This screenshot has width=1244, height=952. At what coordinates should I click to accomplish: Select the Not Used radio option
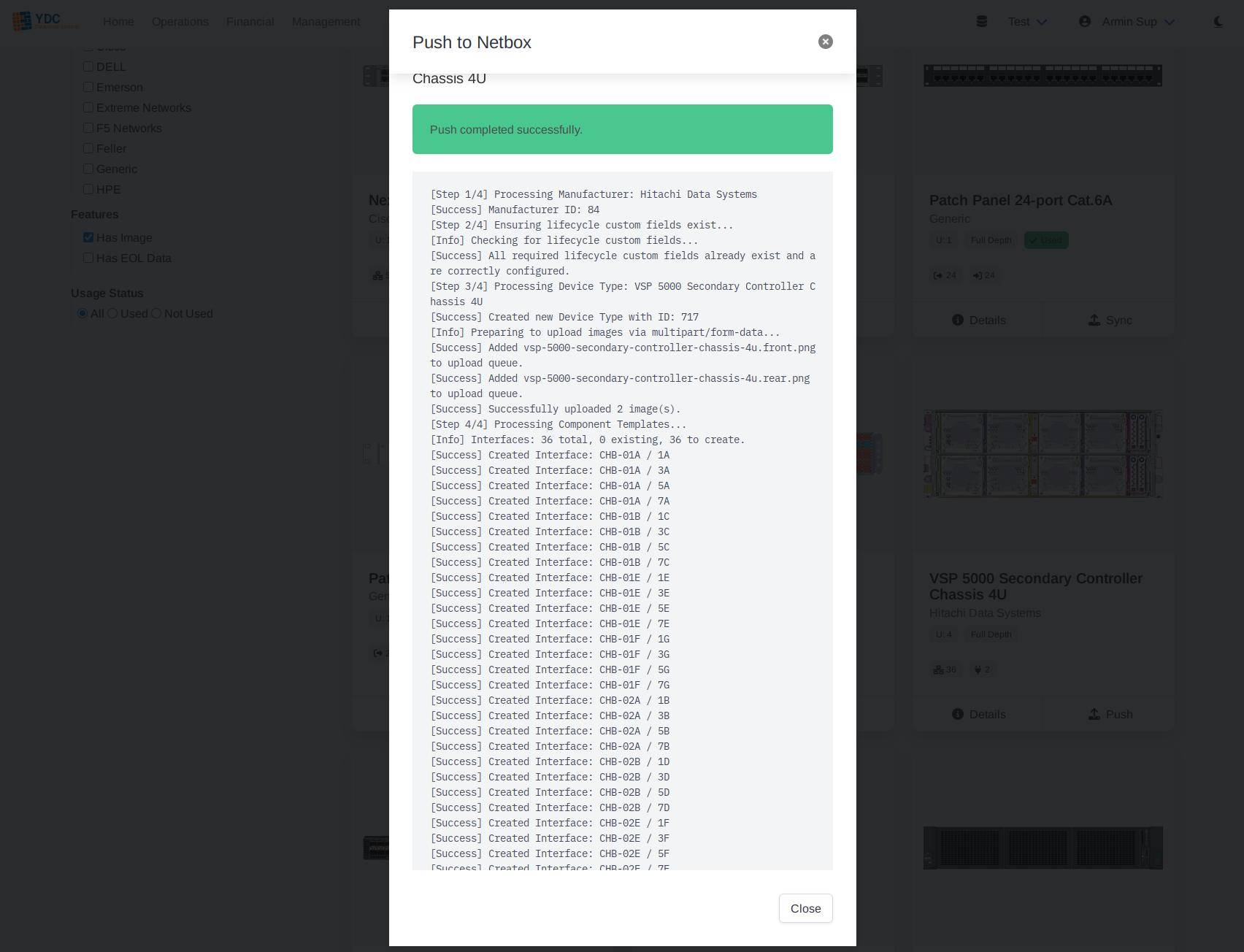coord(156,313)
